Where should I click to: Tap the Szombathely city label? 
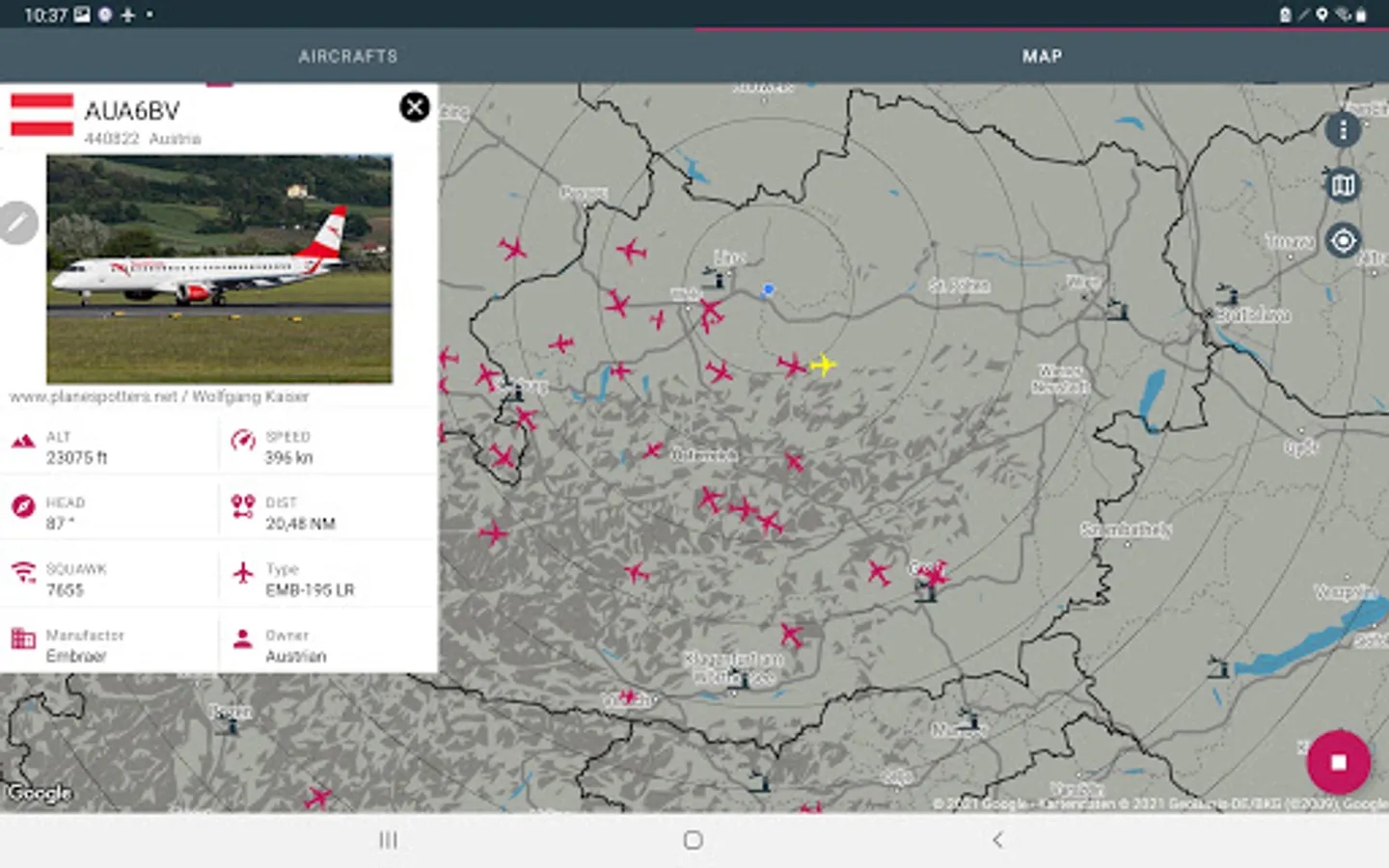click(x=1126, y=529)
